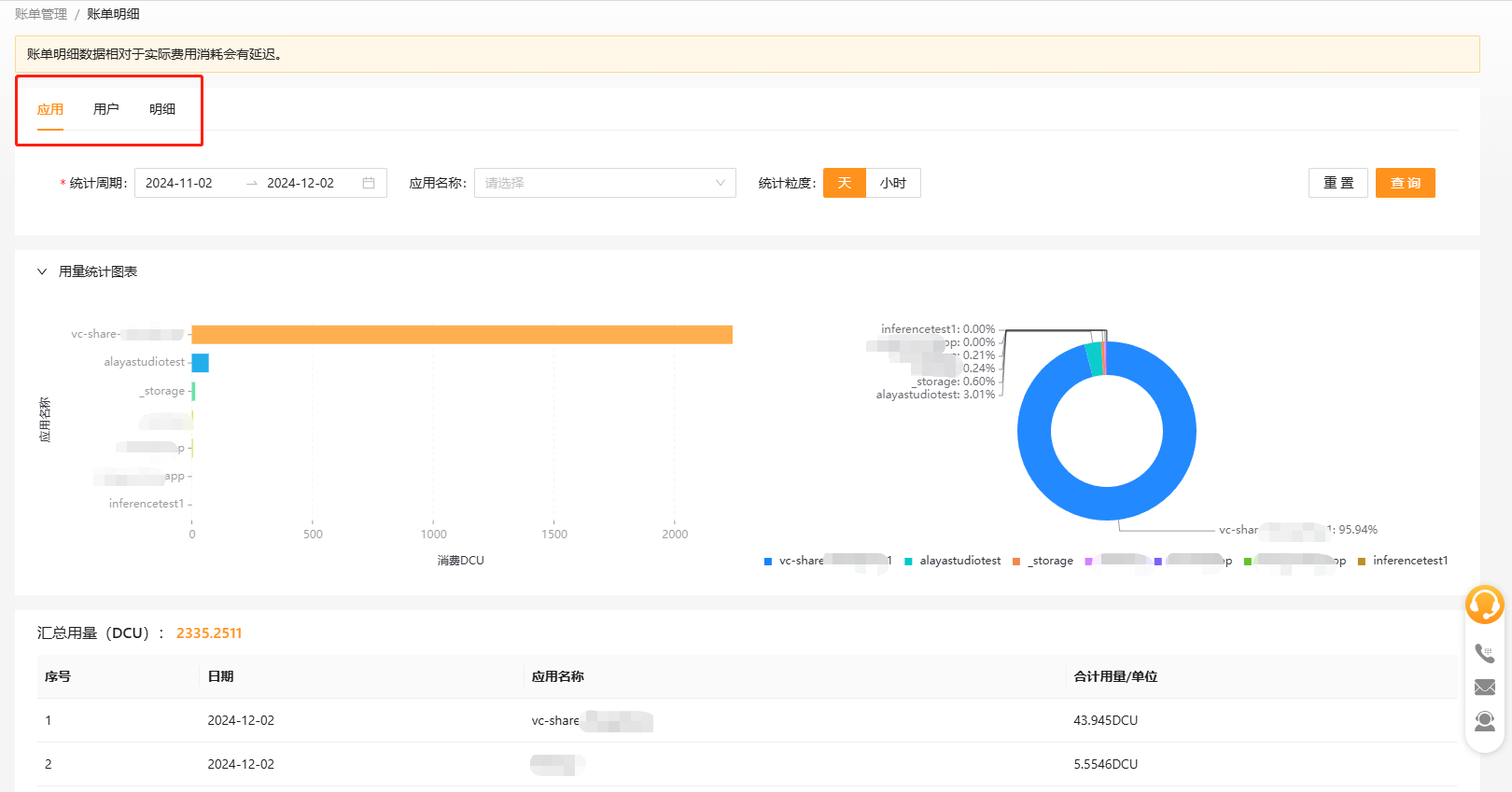Open the online agent avatar icon
The width and height of the screenshot is (1512, 792).
tap(1485, 721)
